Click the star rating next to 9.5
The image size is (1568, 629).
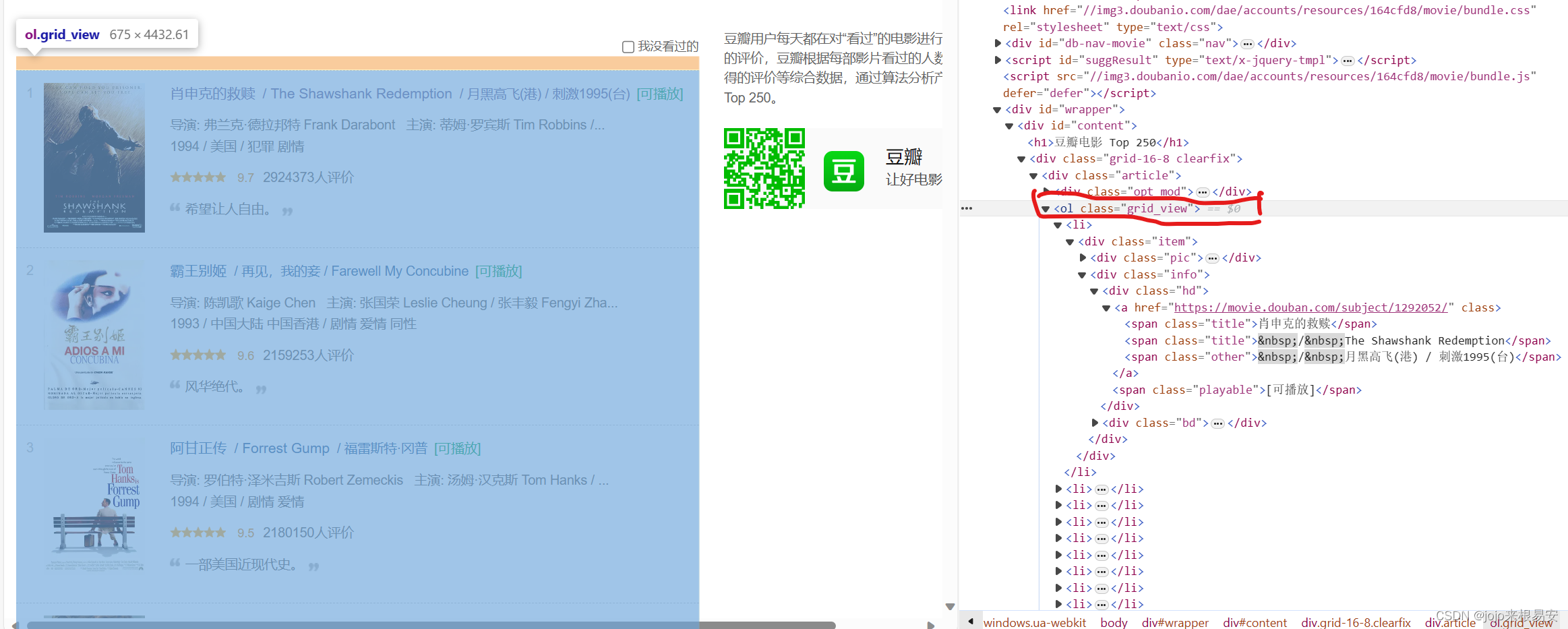click(198, 533)
